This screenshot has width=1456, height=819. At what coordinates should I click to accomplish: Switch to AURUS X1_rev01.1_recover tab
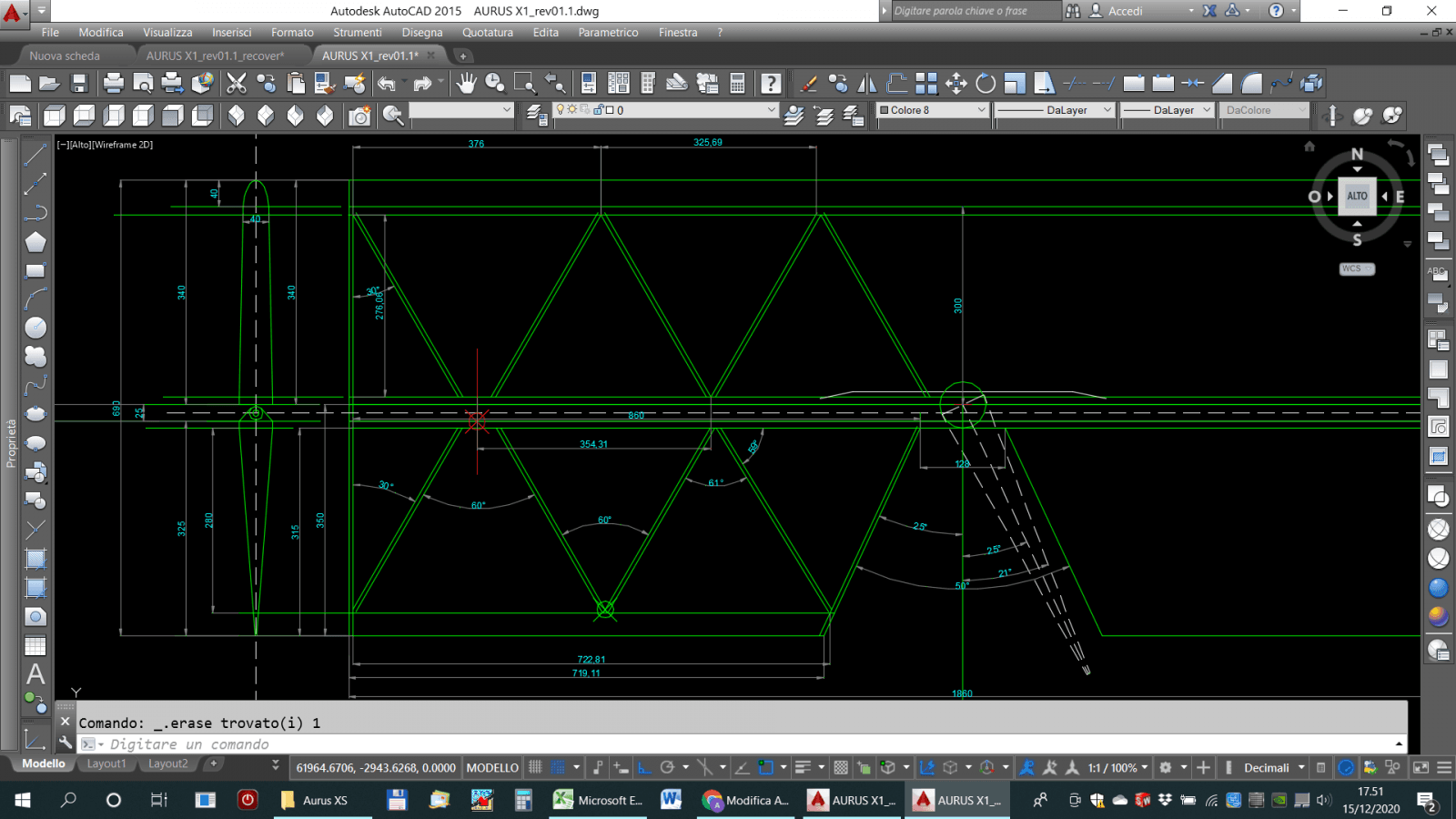tap(215, 56)
